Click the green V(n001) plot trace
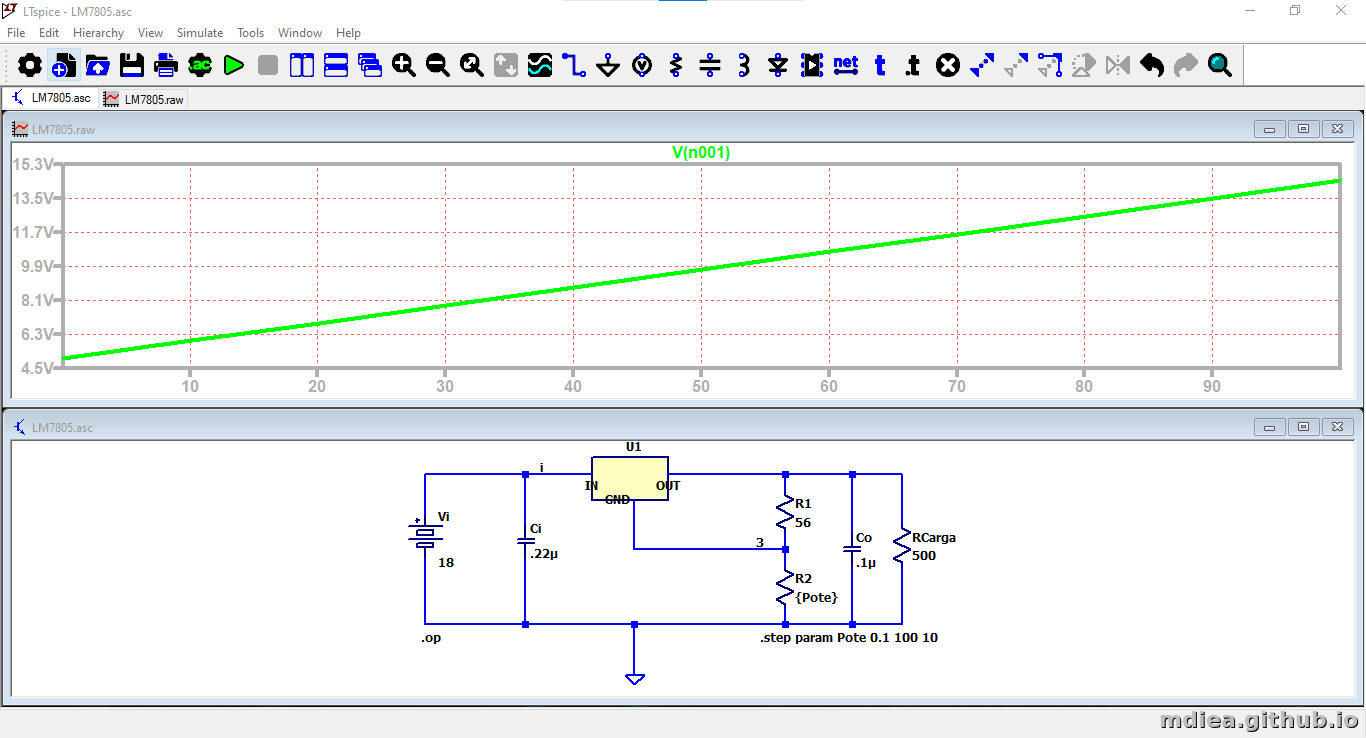1366x738 pixels. (701, 269)
